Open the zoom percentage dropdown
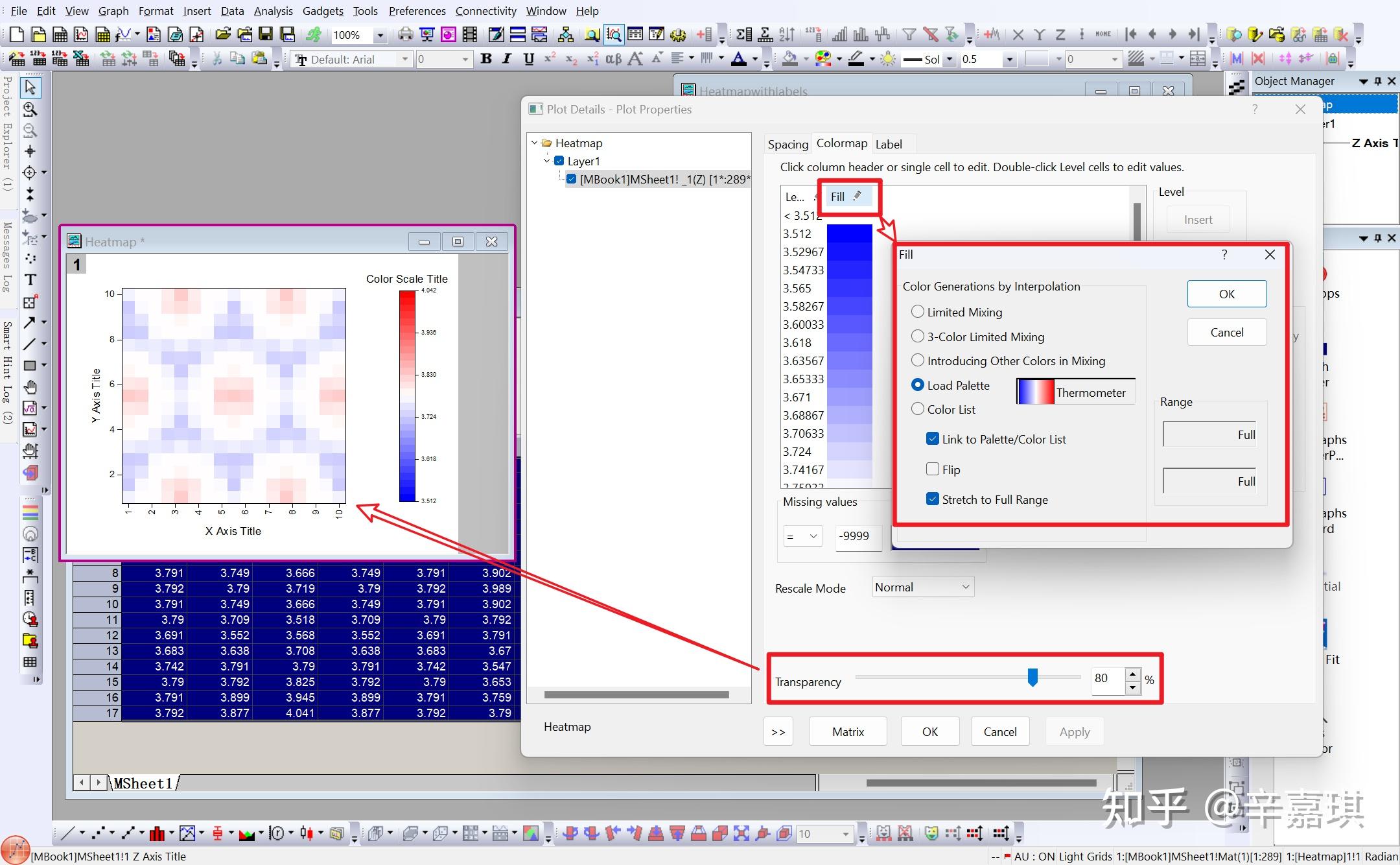 click(x=380, y=35)
